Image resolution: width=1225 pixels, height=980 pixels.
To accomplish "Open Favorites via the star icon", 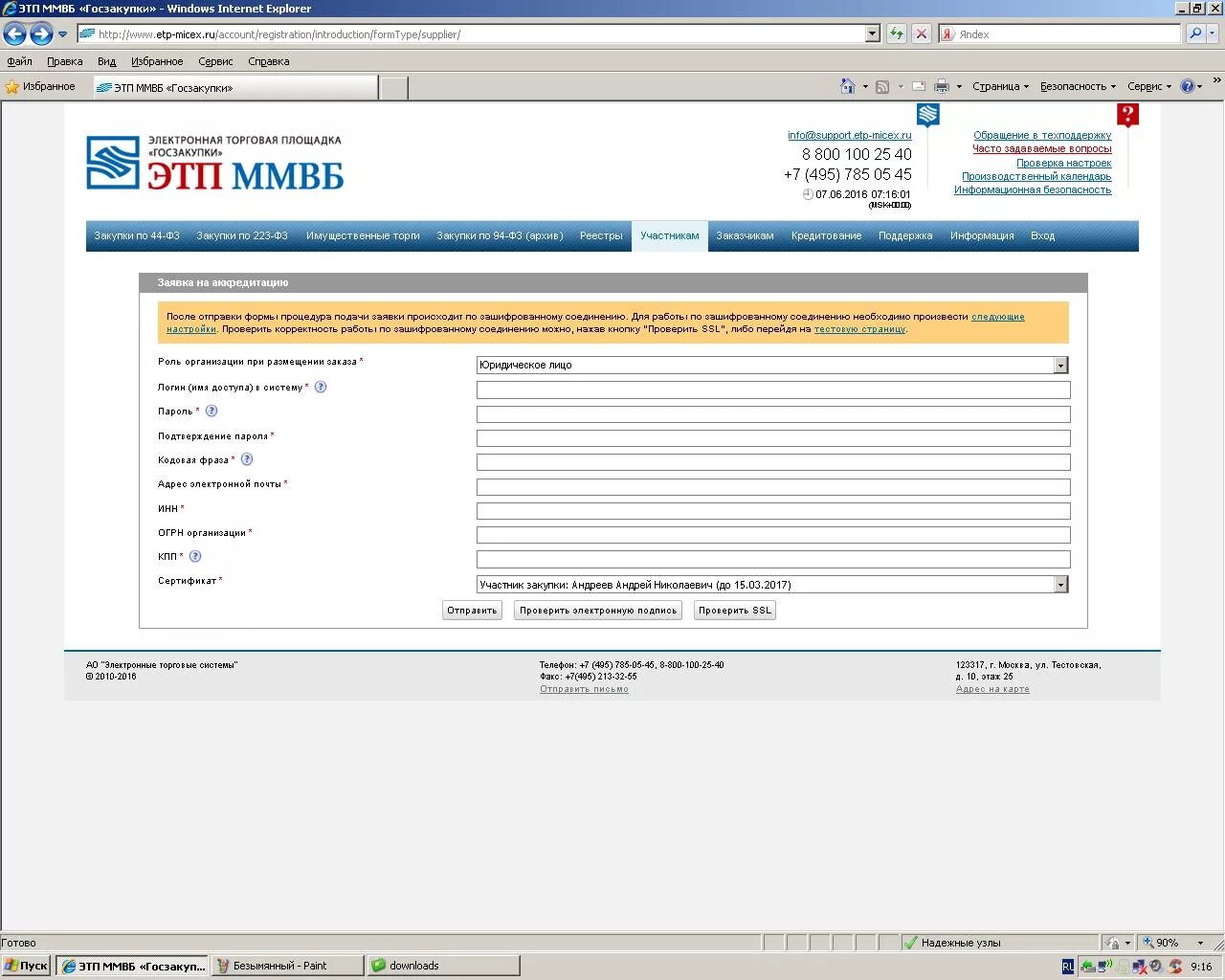I will click(12, 87).
